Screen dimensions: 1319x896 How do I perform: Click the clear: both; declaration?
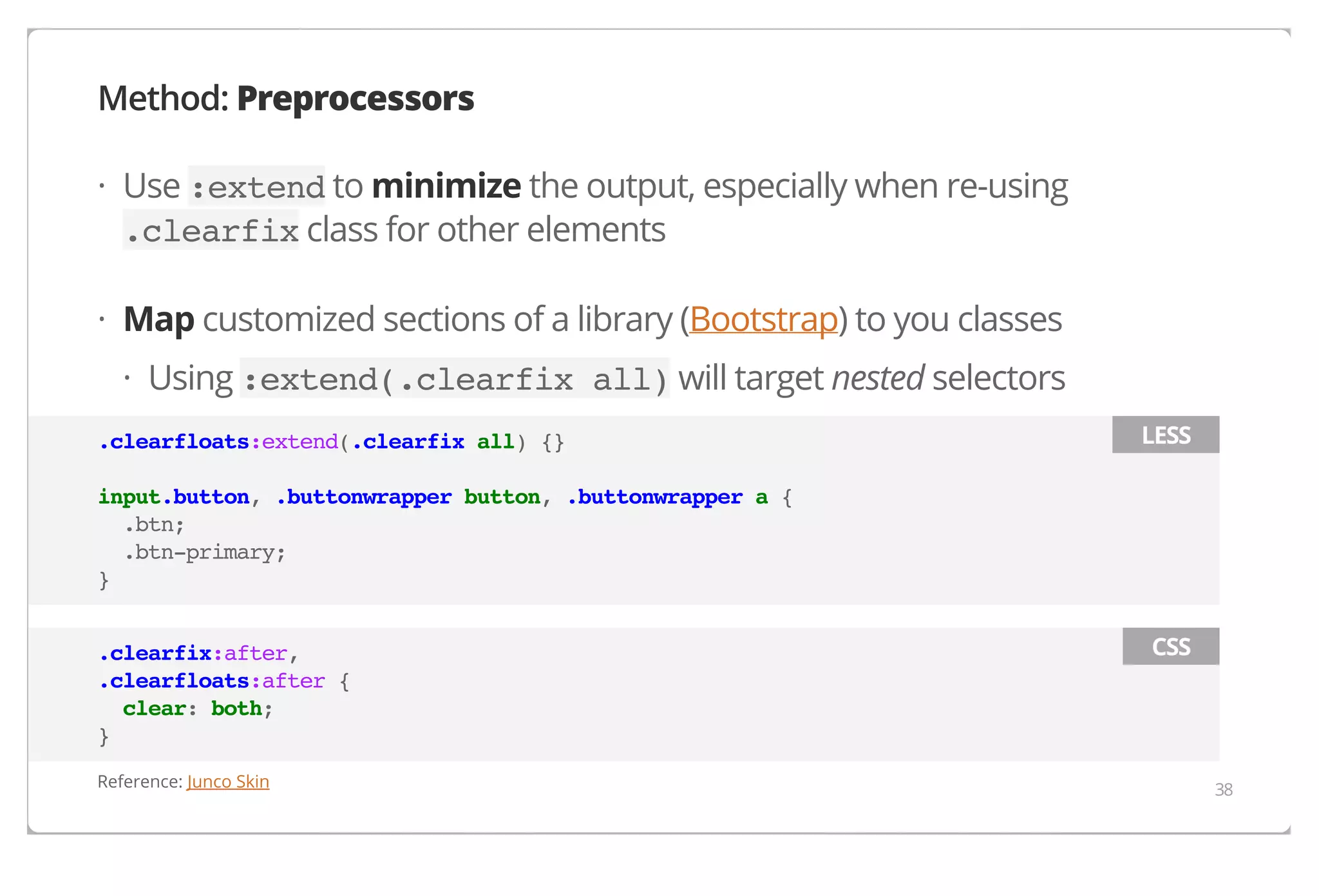198,709
